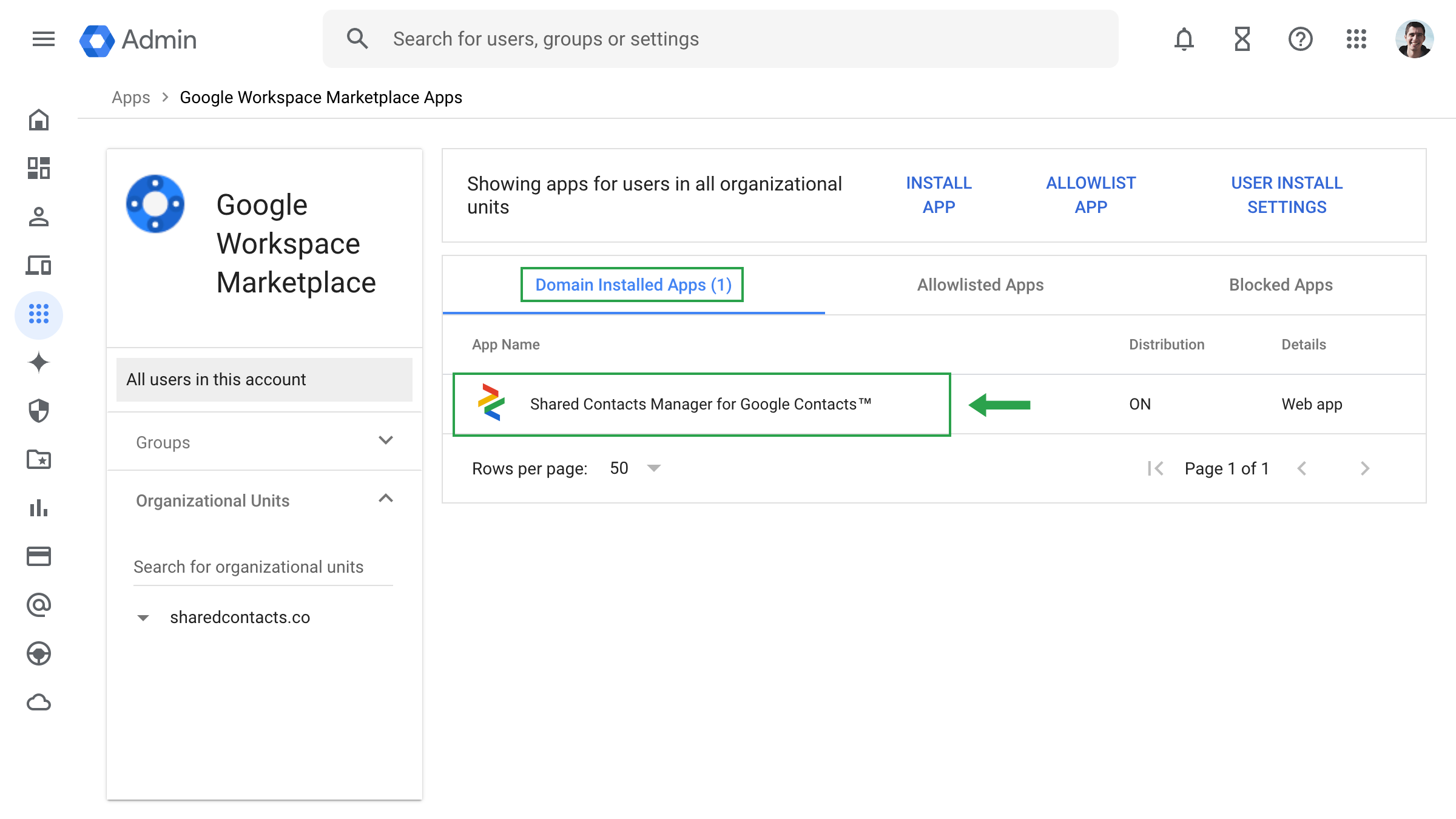Click the Details column header
This screenshot has height=819, width=1456.
(1304, 345)
